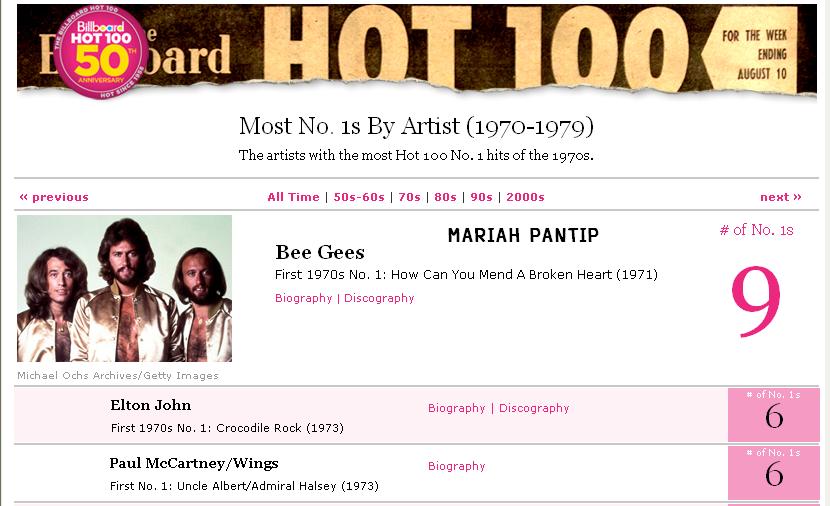Go to the previous page link

pos(54,197)
